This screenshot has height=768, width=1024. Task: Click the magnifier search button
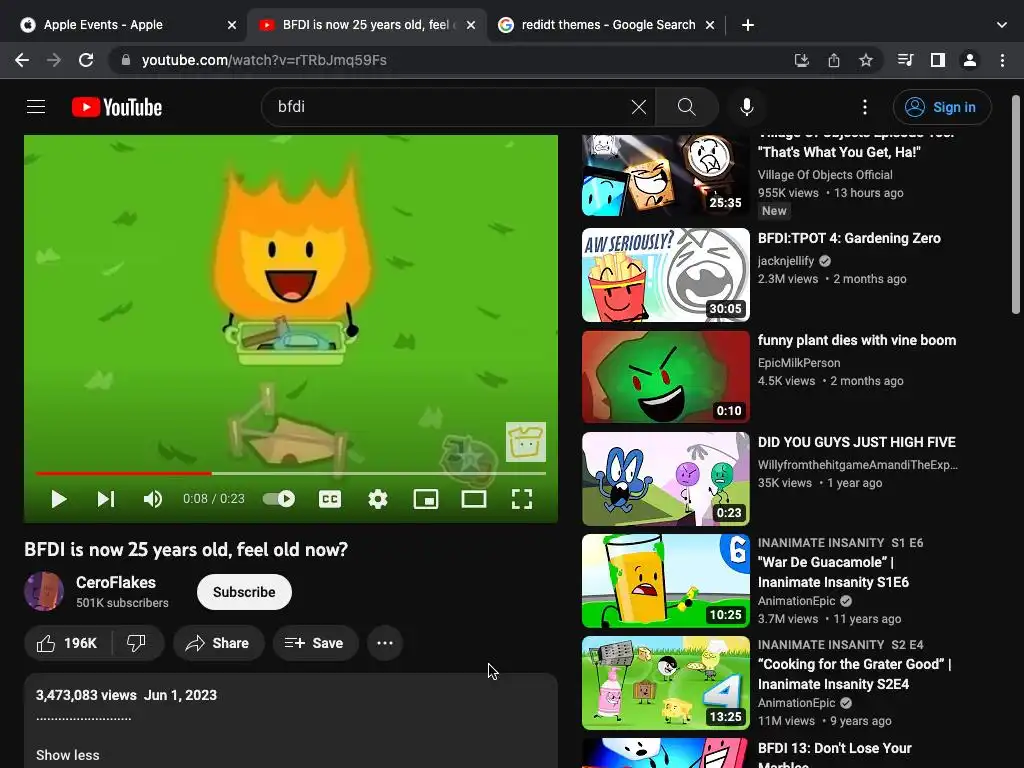click(686, 107)
